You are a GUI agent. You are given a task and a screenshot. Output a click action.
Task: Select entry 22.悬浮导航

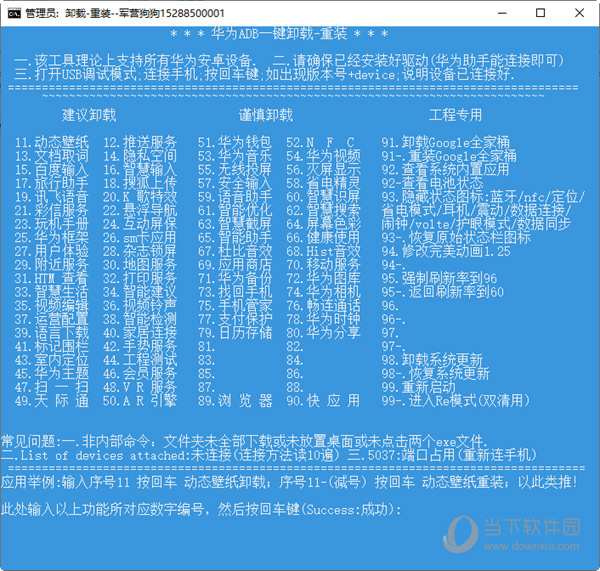140,210
